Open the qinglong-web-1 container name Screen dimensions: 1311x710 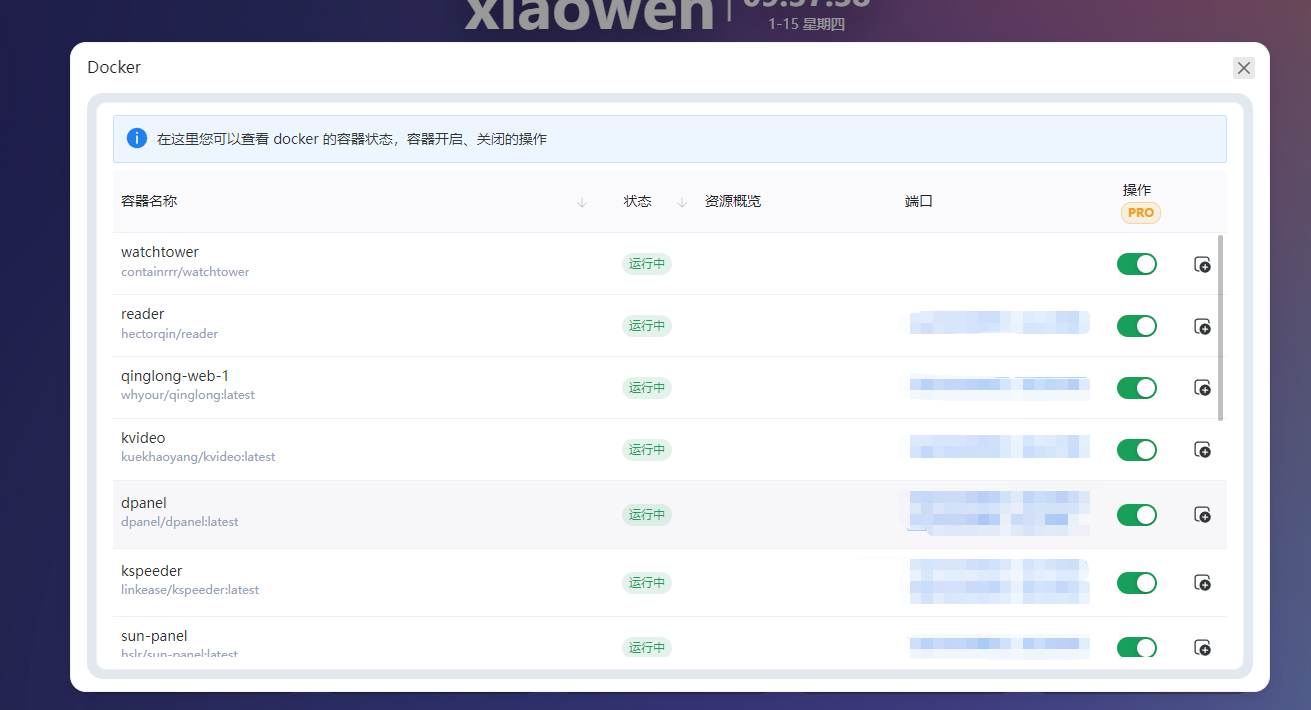pos(175,376)
